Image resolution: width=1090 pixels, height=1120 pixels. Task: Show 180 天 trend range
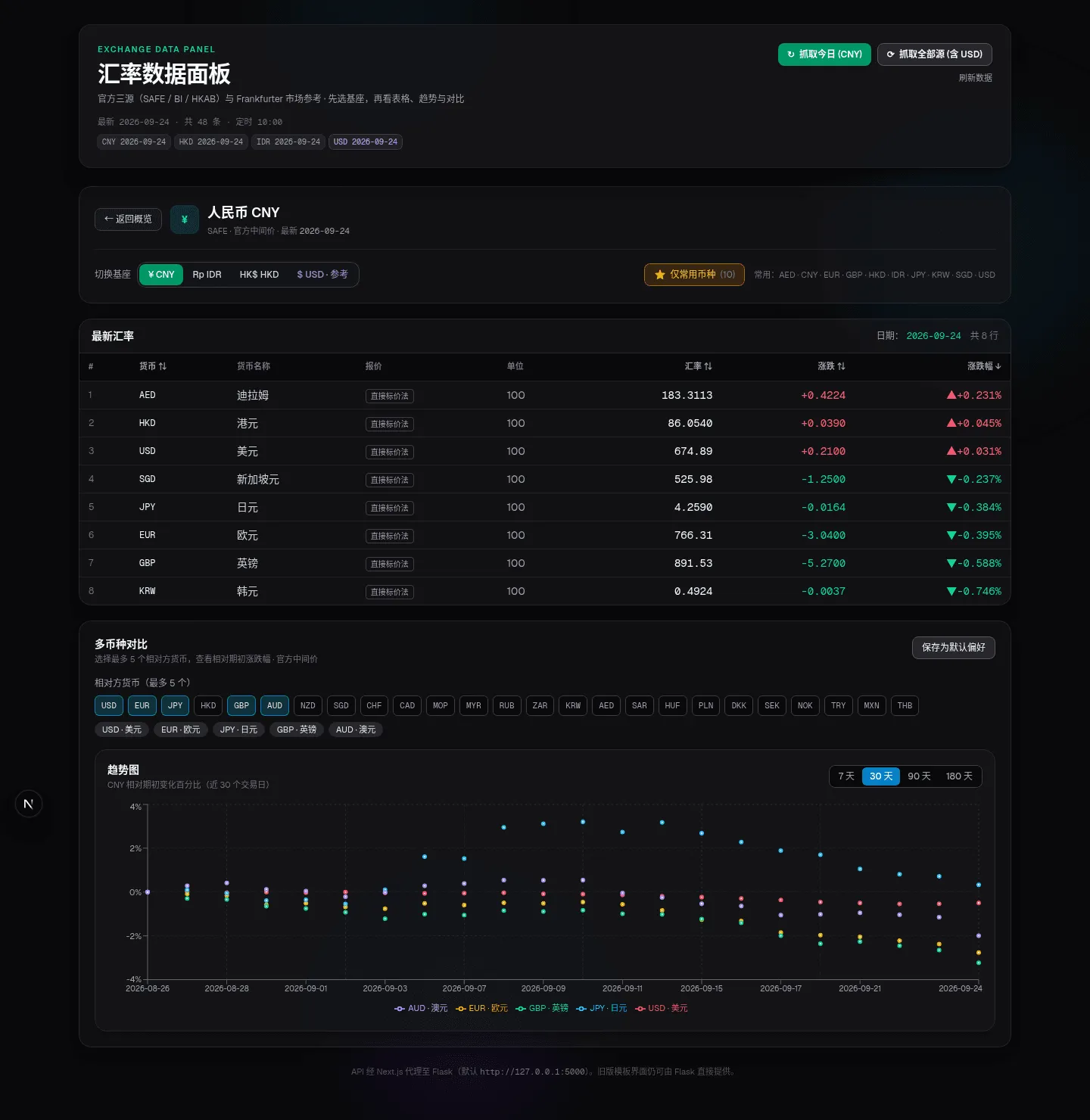(x=959, y=776)
